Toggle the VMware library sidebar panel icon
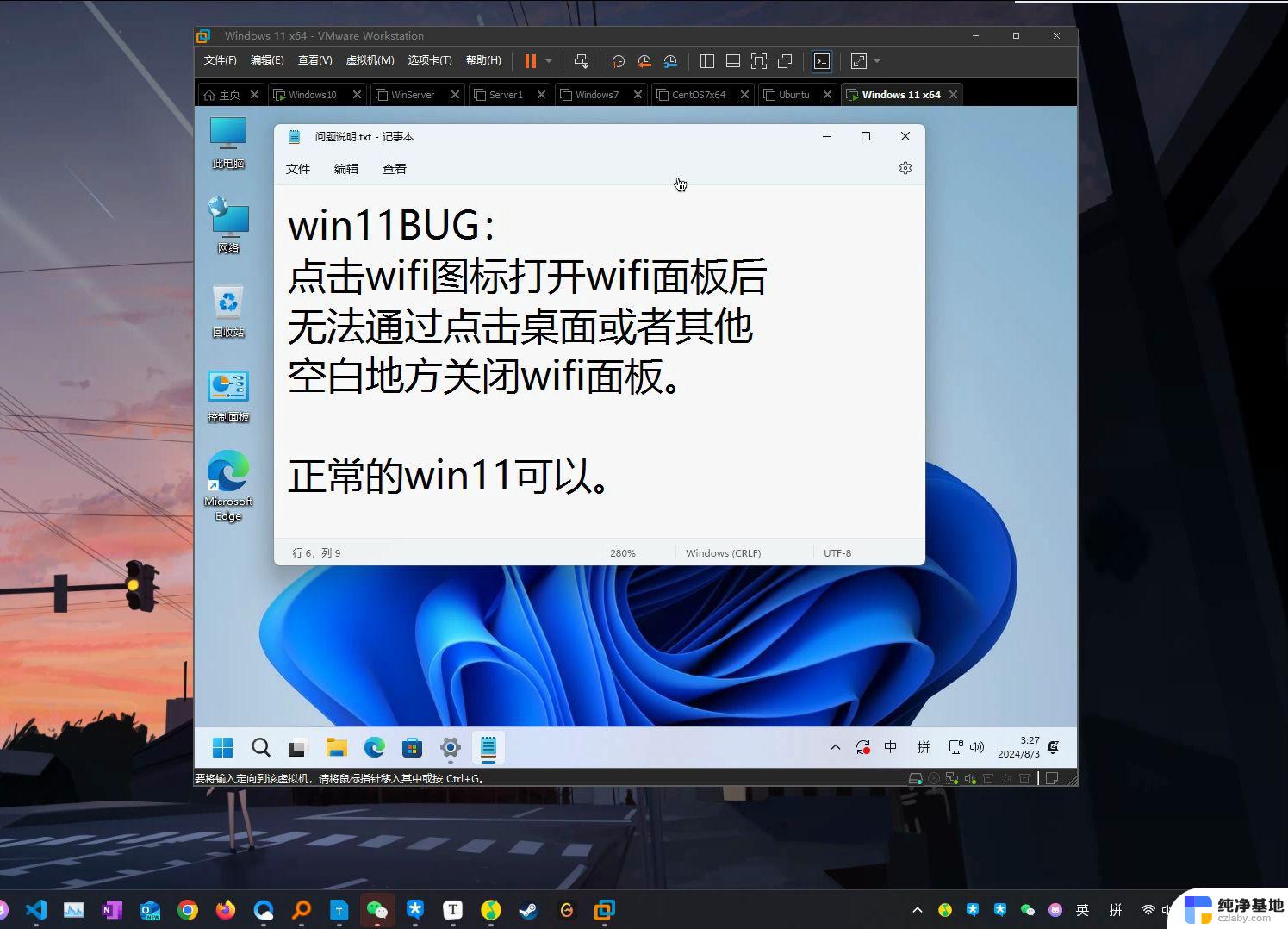1288x929 pixels. point(707,61)
